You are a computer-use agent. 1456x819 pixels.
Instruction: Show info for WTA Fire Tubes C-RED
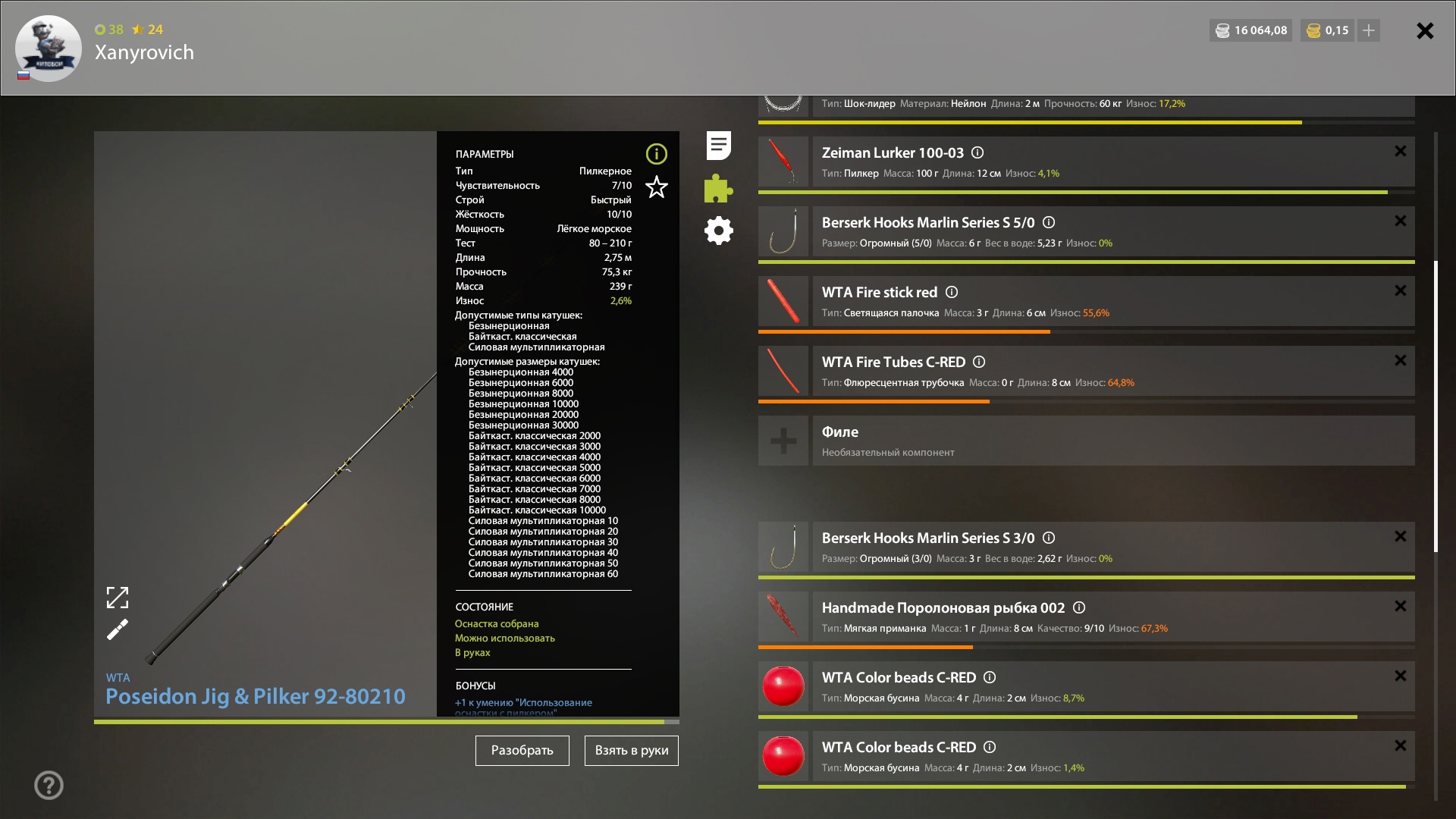tap(979, 362)
